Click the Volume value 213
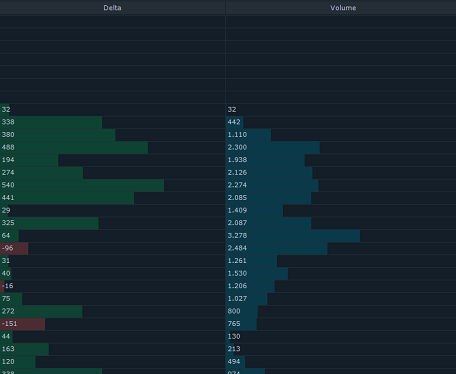The image size is (456, 374). pos(234,349)
